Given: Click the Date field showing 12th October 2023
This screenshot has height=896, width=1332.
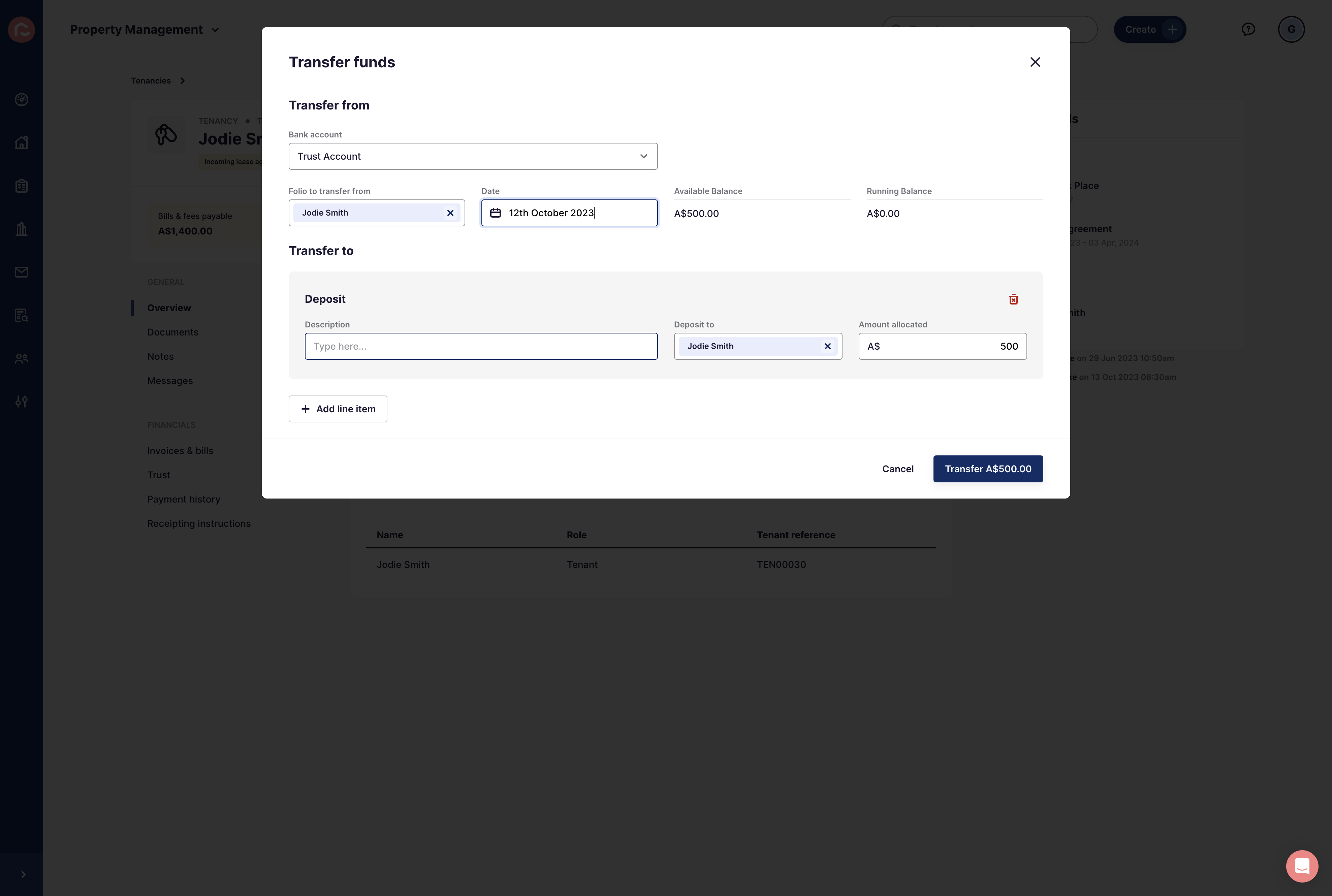Looking at the screenshot, I should pyautogui.click(x=569, y=213).
